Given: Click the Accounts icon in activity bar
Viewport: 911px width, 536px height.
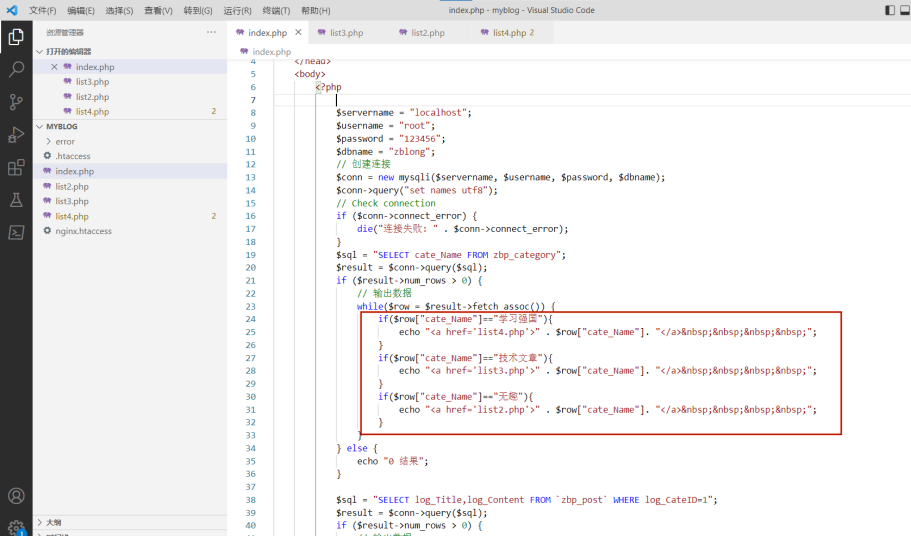Looking at the screenshot, I should (16, 496).
